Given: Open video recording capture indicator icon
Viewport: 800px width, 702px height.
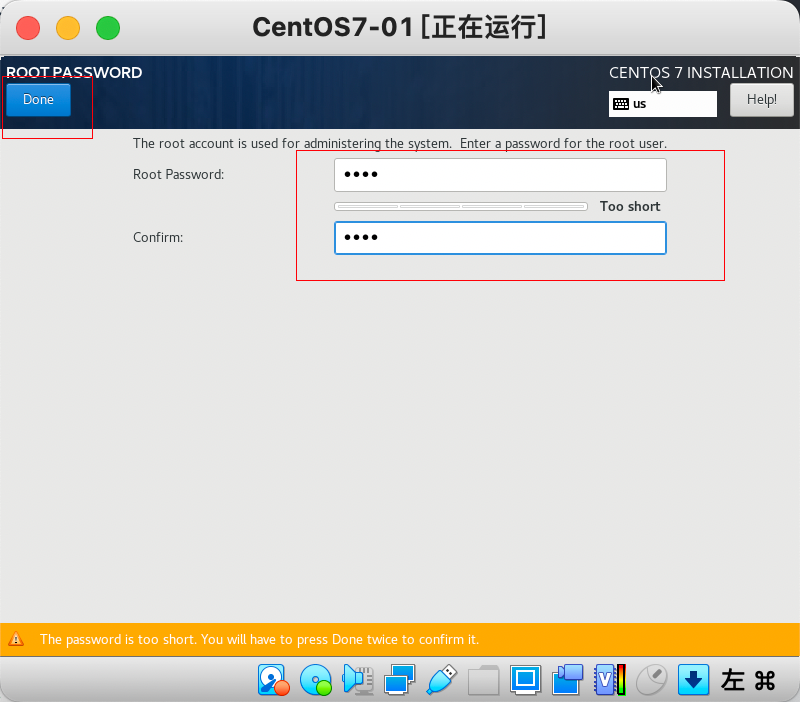Looking at the screenshot, I should pyautogui.click(x=567, y=680).
